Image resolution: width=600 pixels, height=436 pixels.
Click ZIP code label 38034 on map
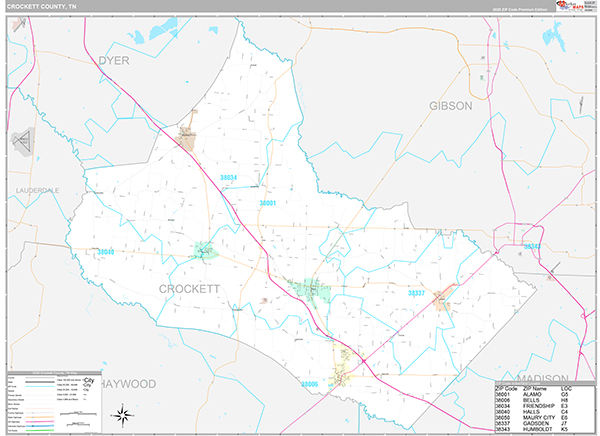(x=228, y=178)
